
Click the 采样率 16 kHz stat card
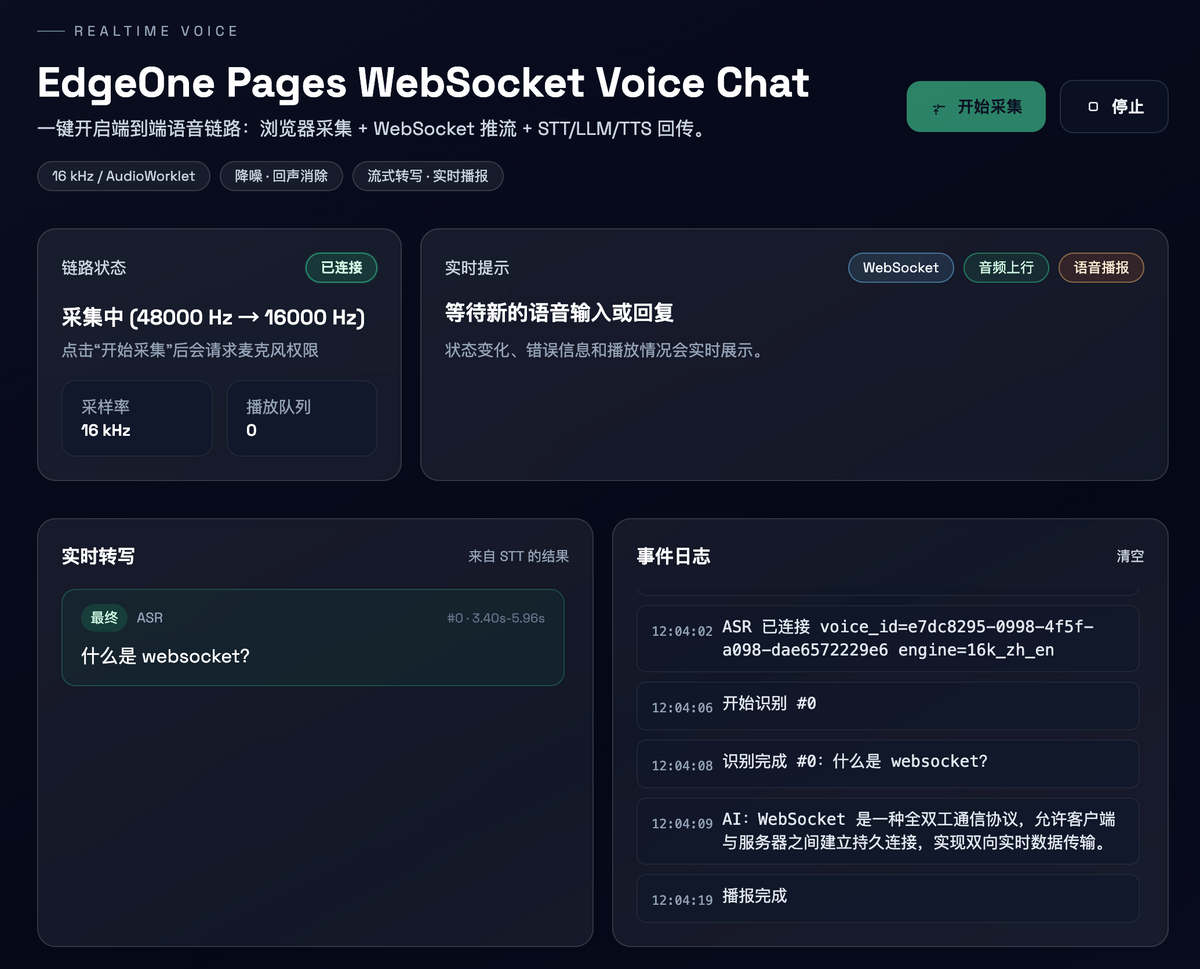137,418
